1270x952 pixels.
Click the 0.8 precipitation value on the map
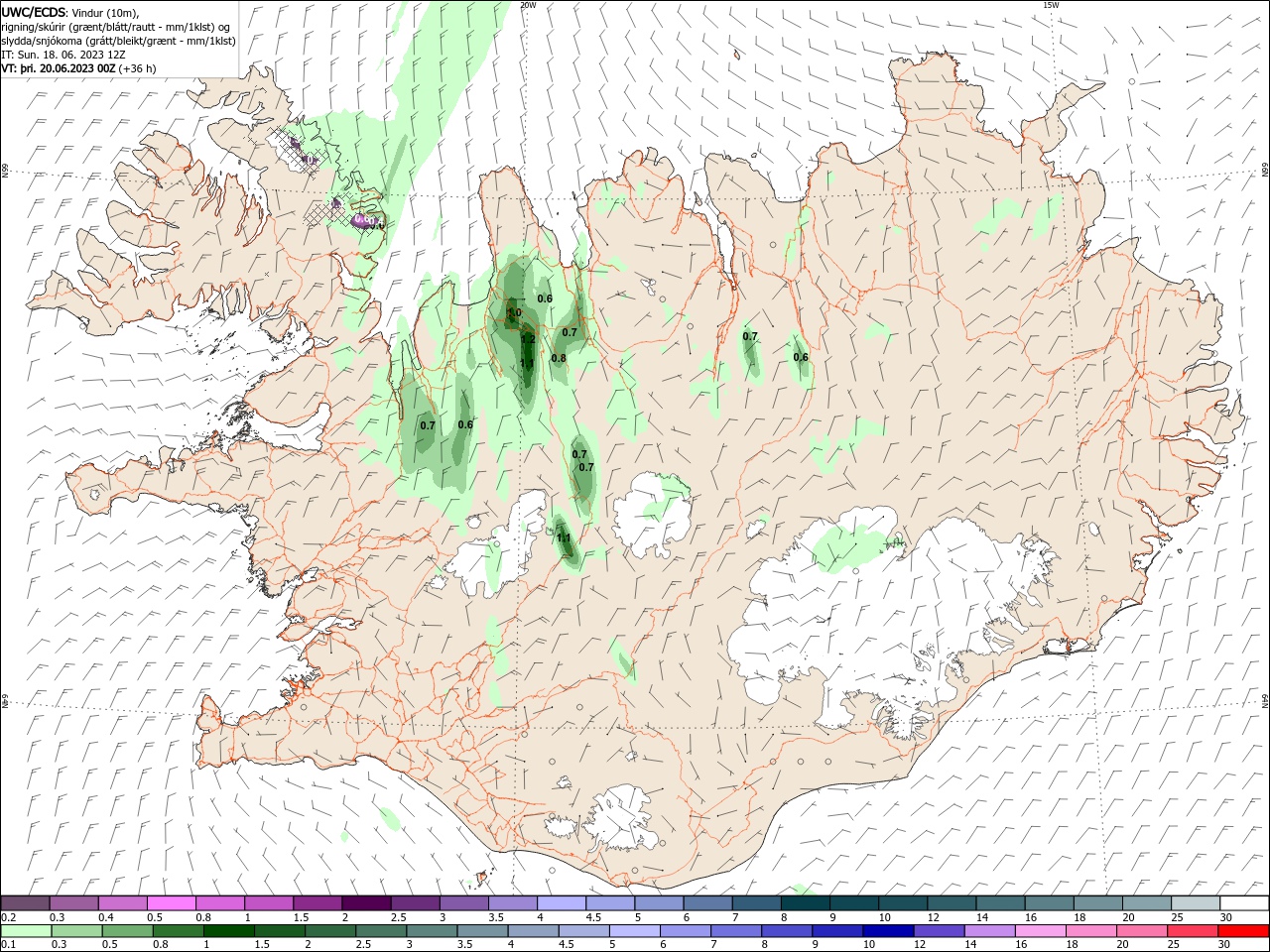(x=559, y=358)
